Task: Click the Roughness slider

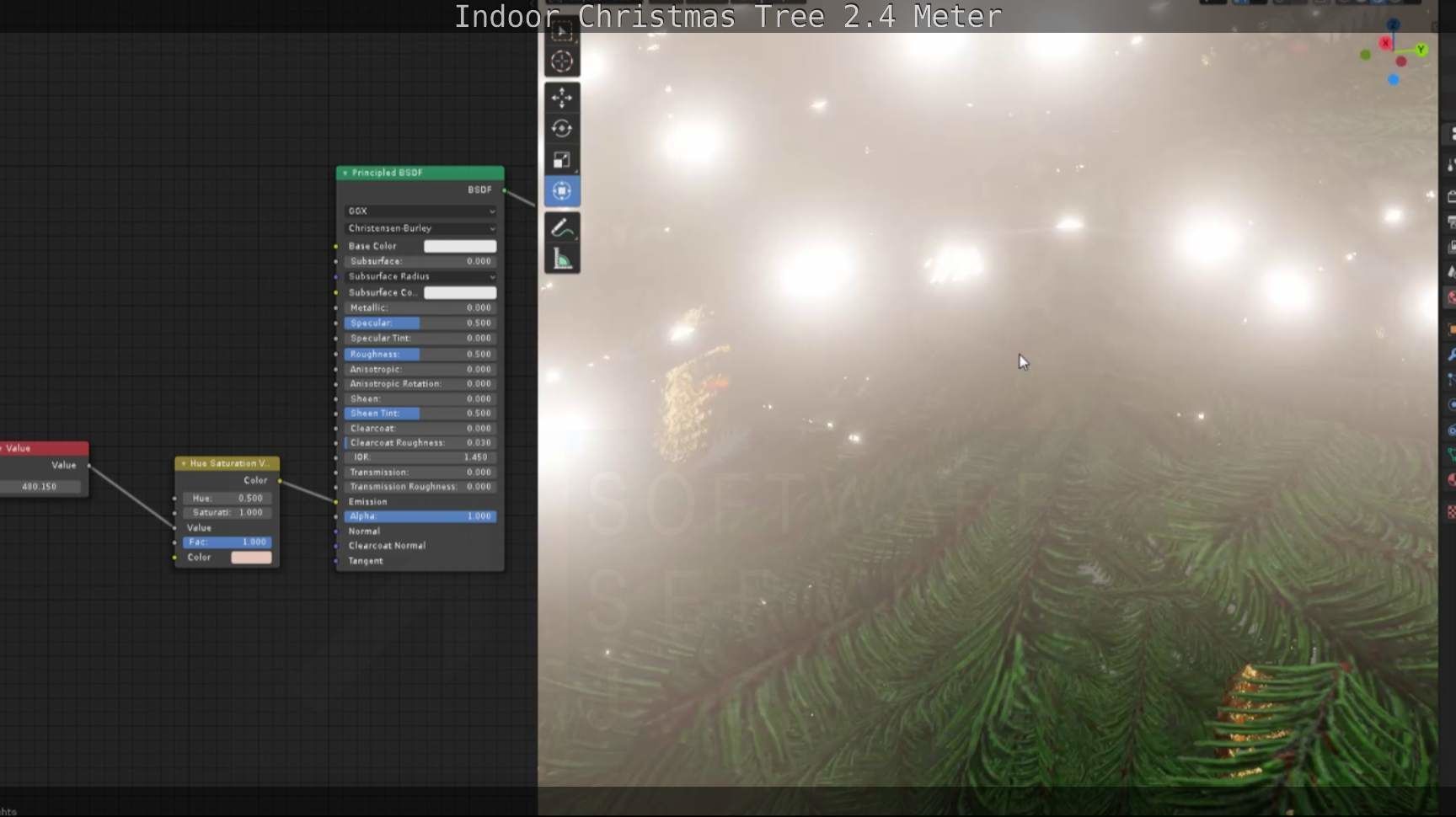Action: pos(420,355)
